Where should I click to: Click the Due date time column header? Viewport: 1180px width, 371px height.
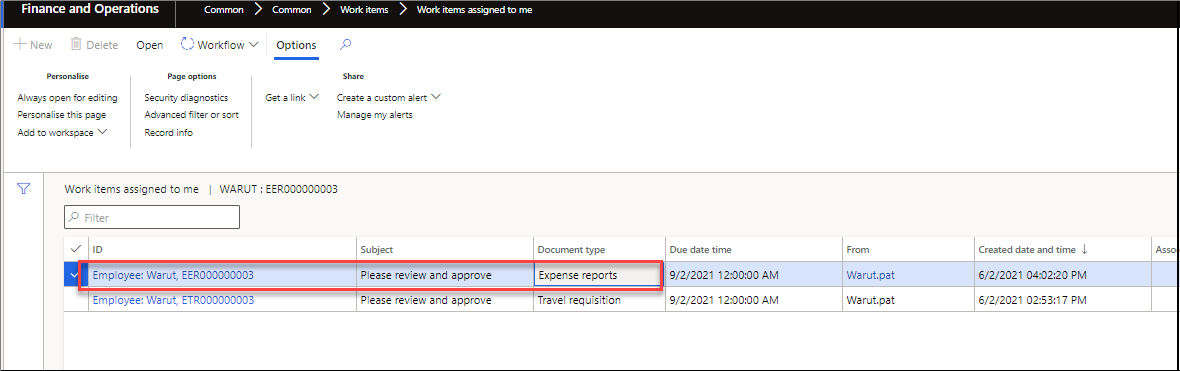pyautogui.click(x=753, y=249)
